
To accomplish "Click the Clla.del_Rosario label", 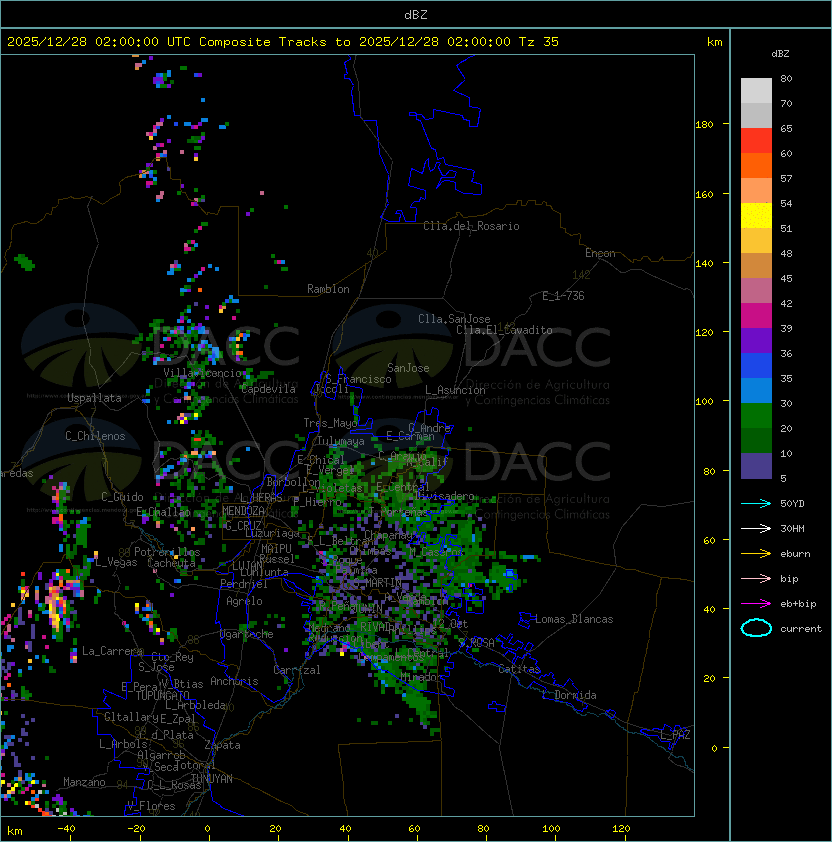I will 471,226.
